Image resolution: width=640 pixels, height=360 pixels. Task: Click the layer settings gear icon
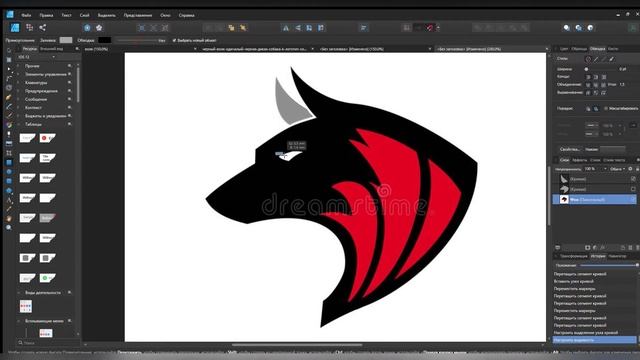coord(630,169)
